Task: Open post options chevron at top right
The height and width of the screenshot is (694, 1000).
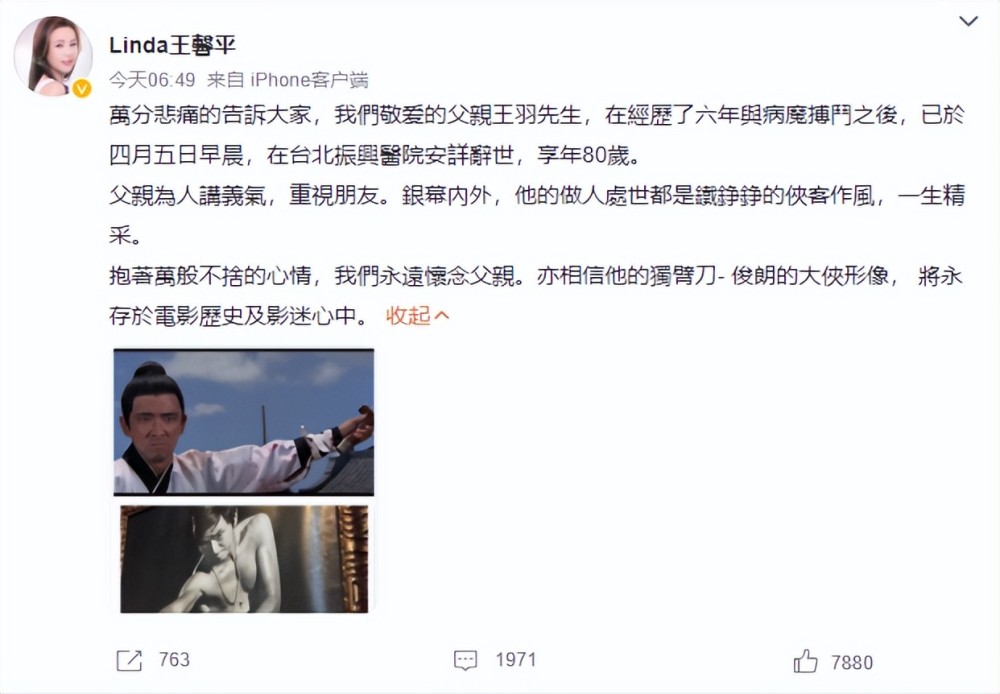Action: pyautogui.click(x=968, y=21)
